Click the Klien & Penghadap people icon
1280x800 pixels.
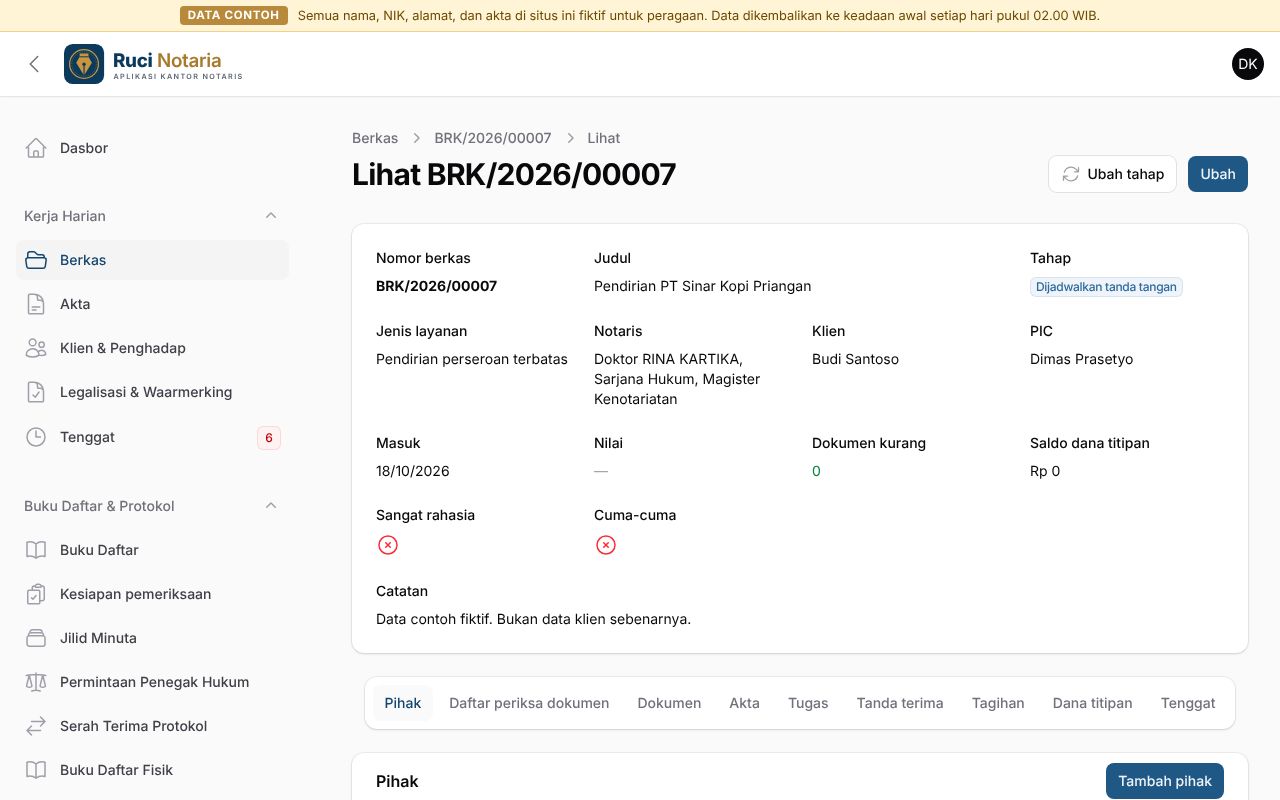[36, 348]
